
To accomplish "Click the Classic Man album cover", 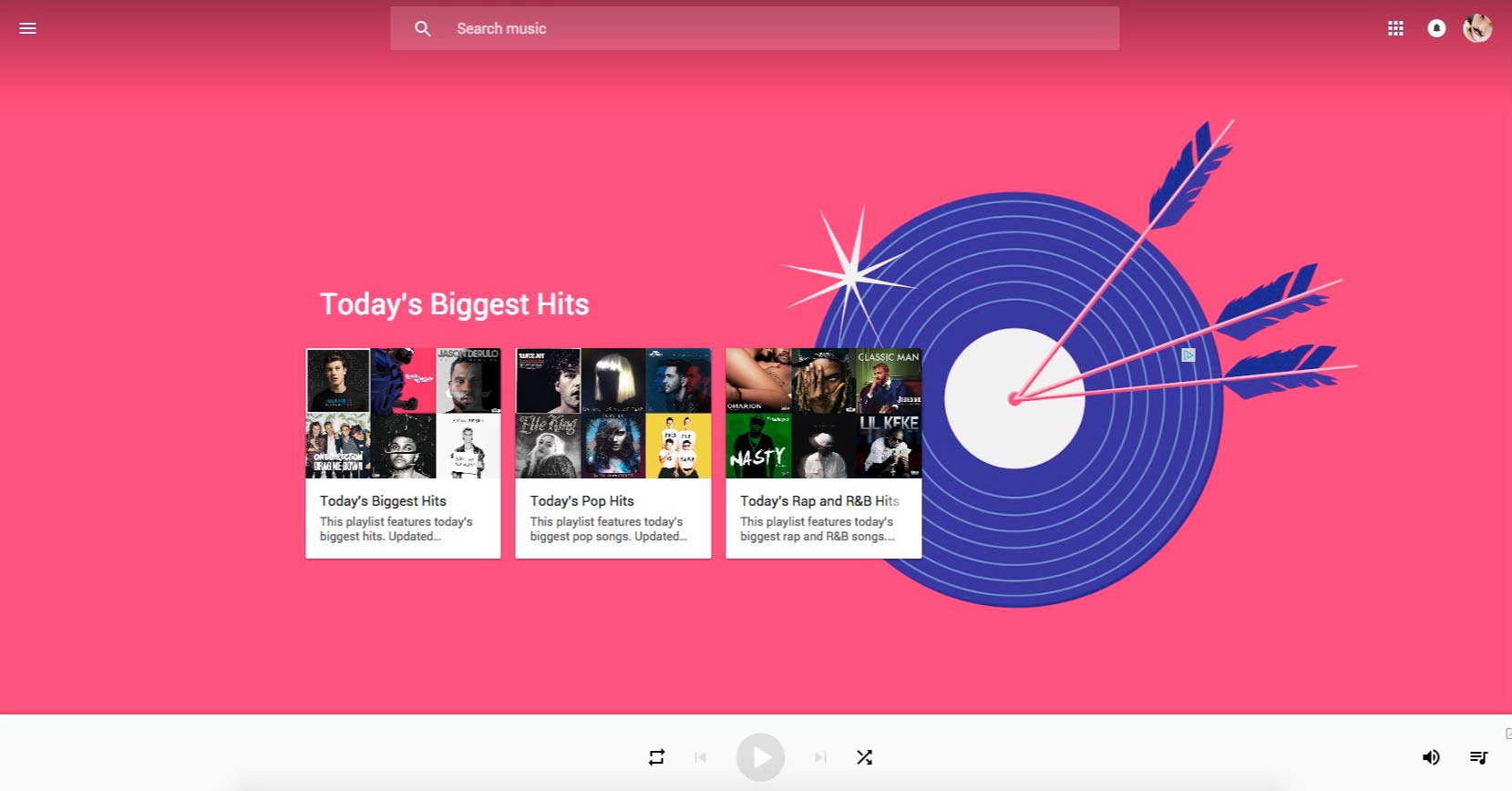I will (890, 380).
